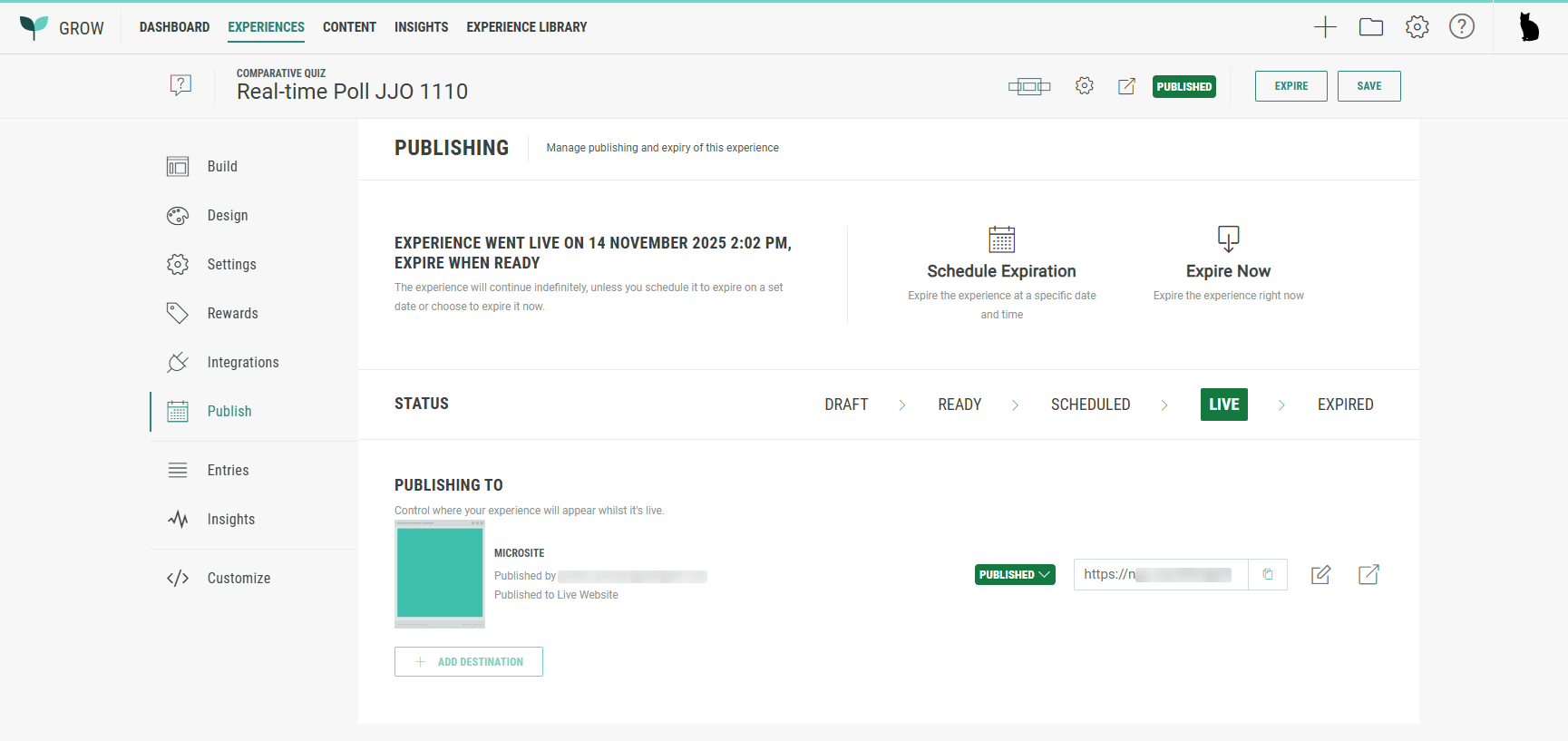Viewport: 1568px width, 741px height.
Task: Click the ADD DESTINATION button
Action: (x=468, y=661)
